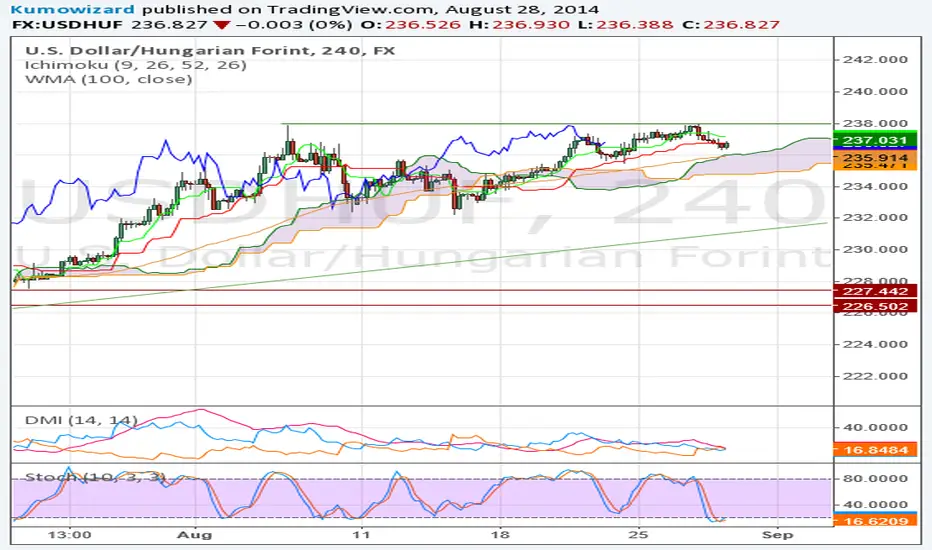
Task: Click the −0.003 (0%) change value
Action: point(292,25)
